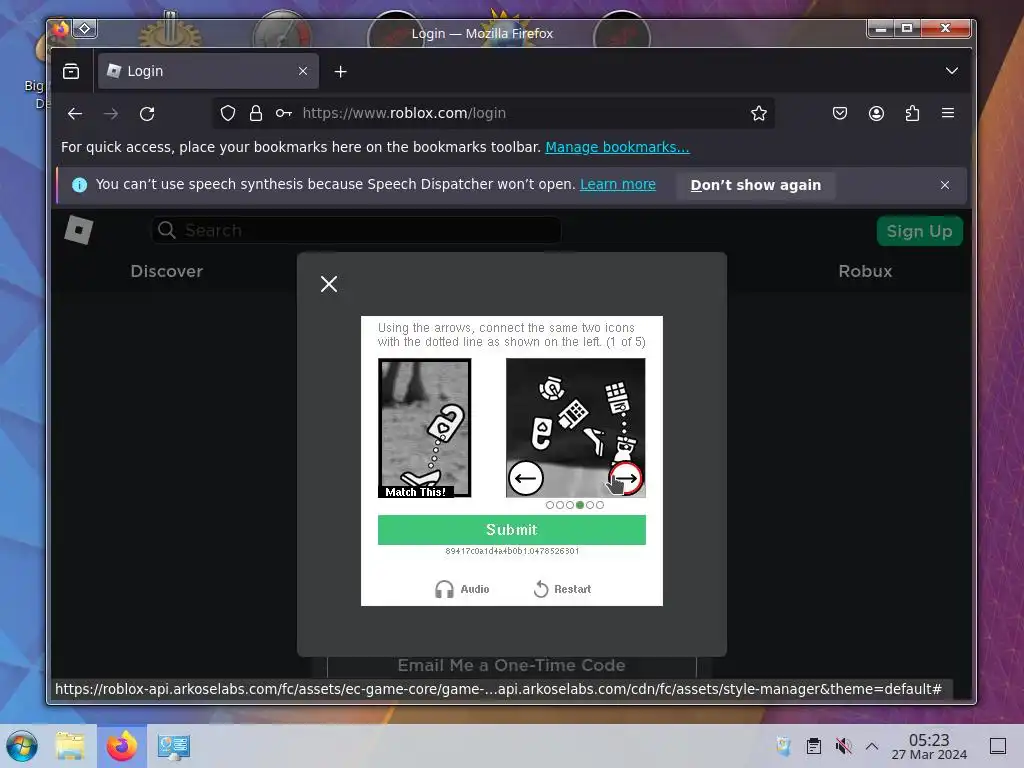Open the clock and calendar
The height and width of the screenshot is (768, 1024).
[x=929, y=746]
